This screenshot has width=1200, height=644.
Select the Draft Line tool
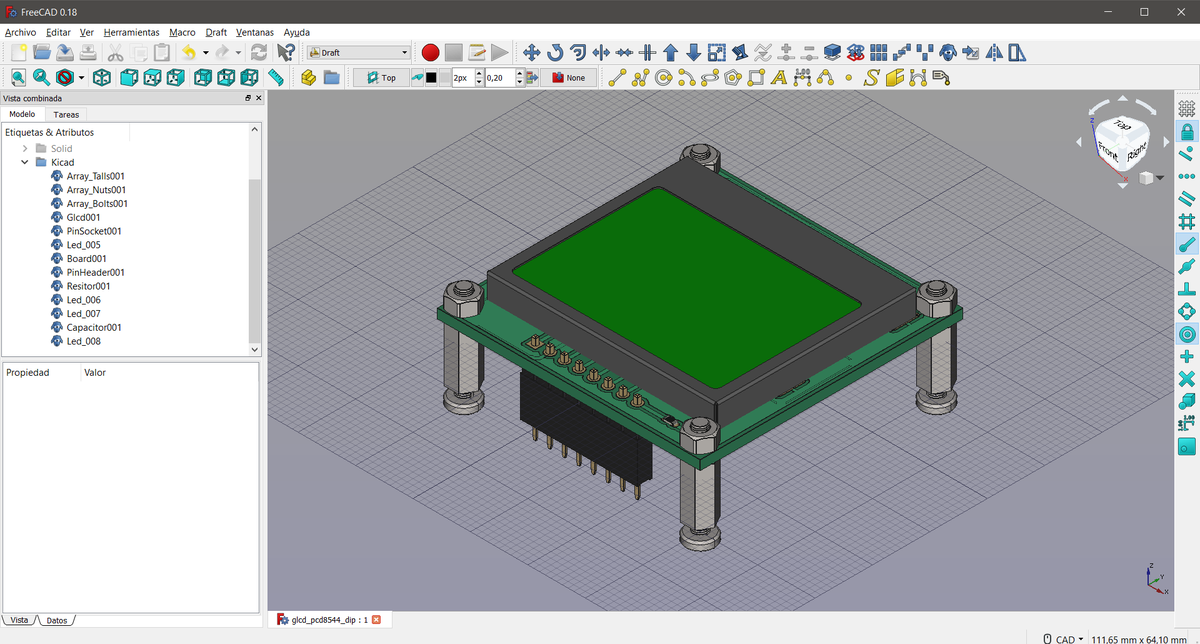pyautogui.click(x=617, y=77)
